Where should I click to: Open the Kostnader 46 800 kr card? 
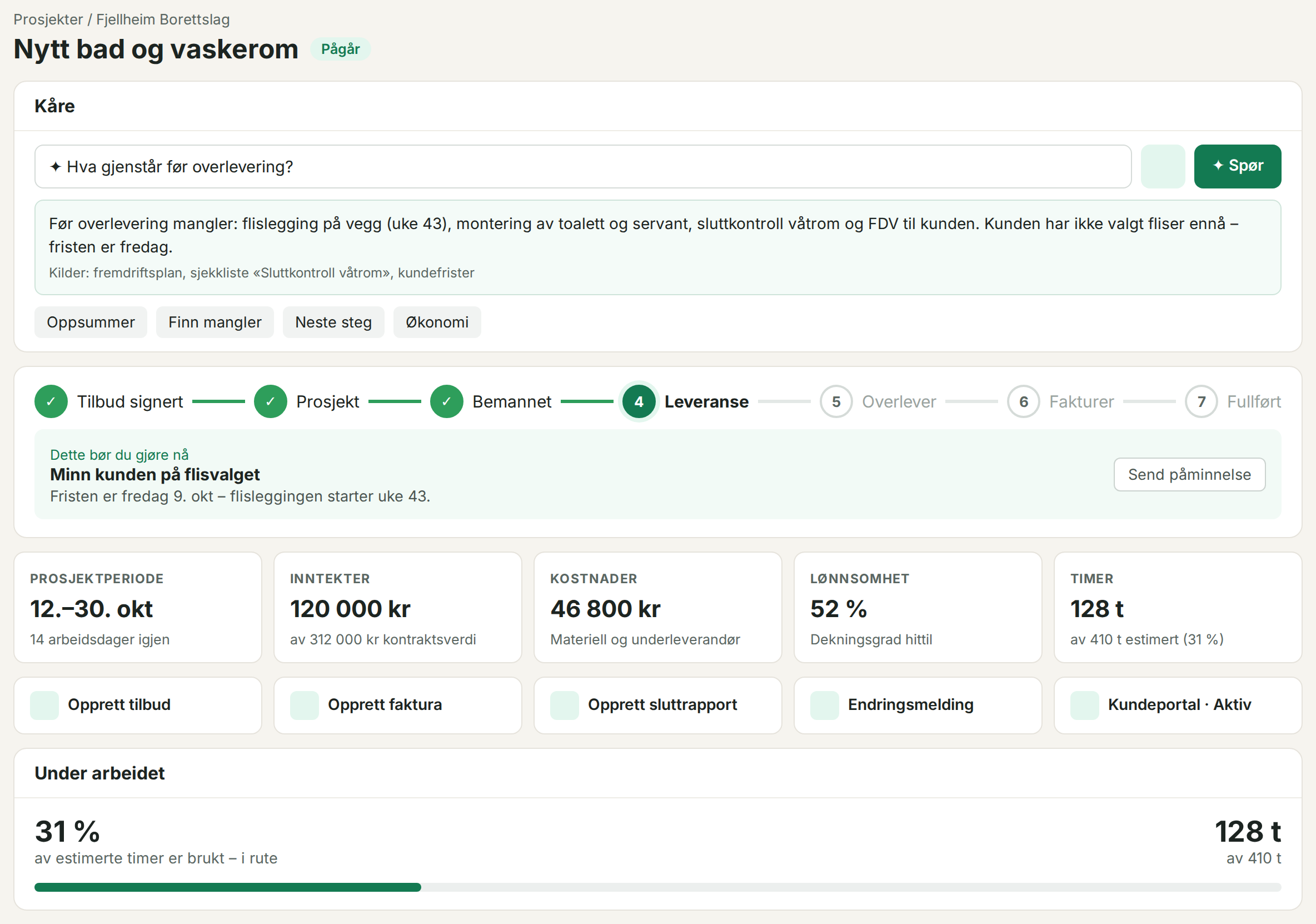tap(658, 608)
